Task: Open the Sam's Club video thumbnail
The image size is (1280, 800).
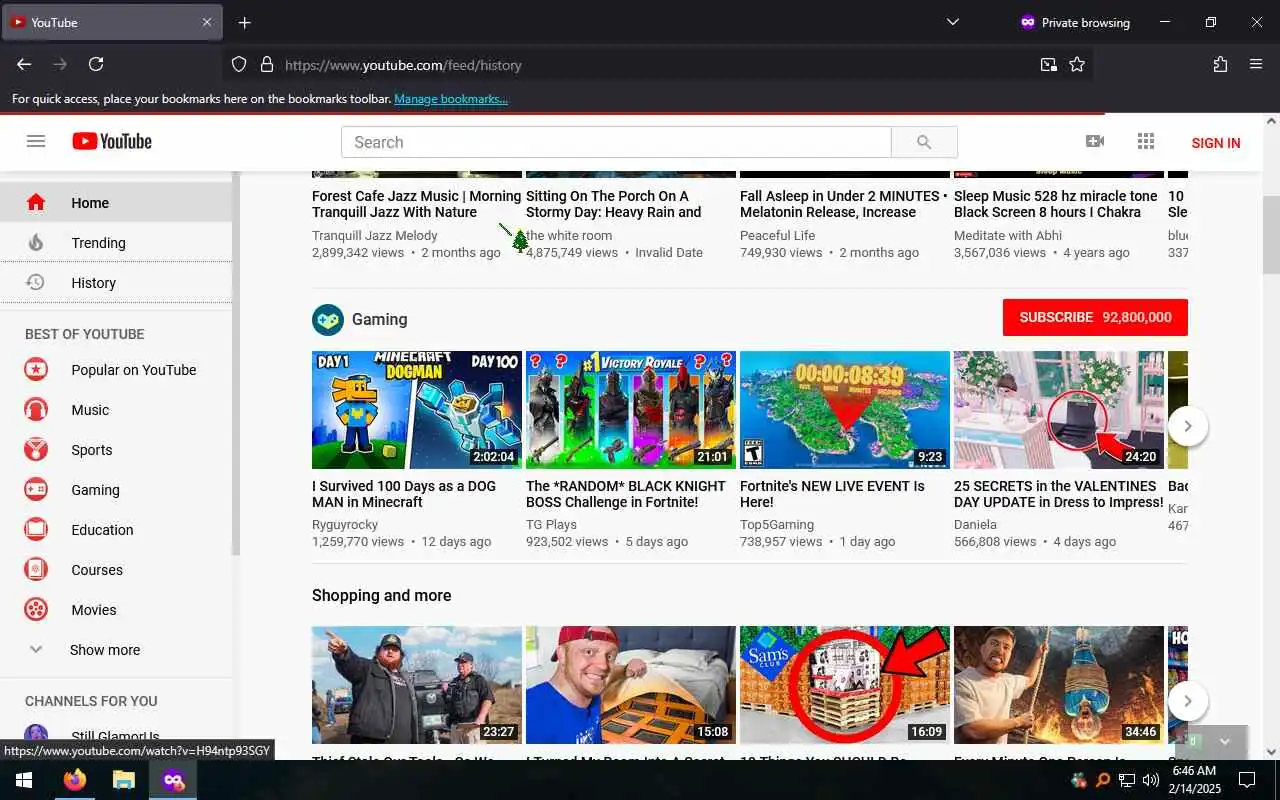Action: click(x=845, y=685)
